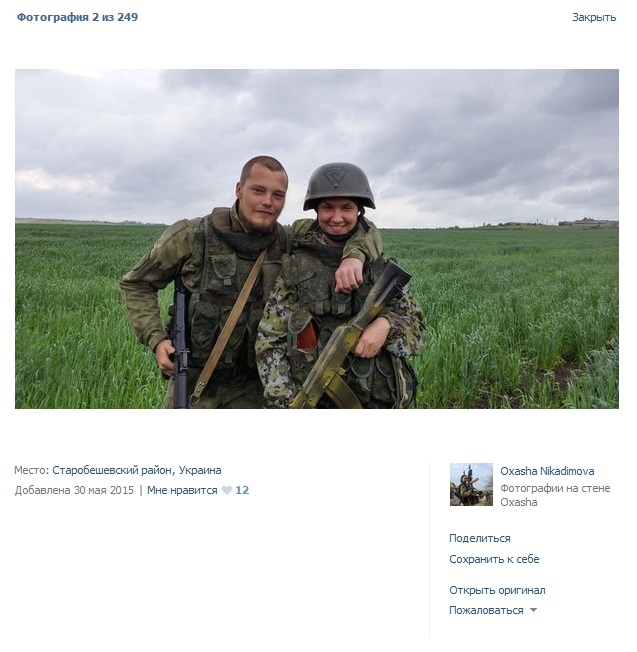Click Поделиться to share photo
This screenshot has width=637, height=652.
point(479,538)
